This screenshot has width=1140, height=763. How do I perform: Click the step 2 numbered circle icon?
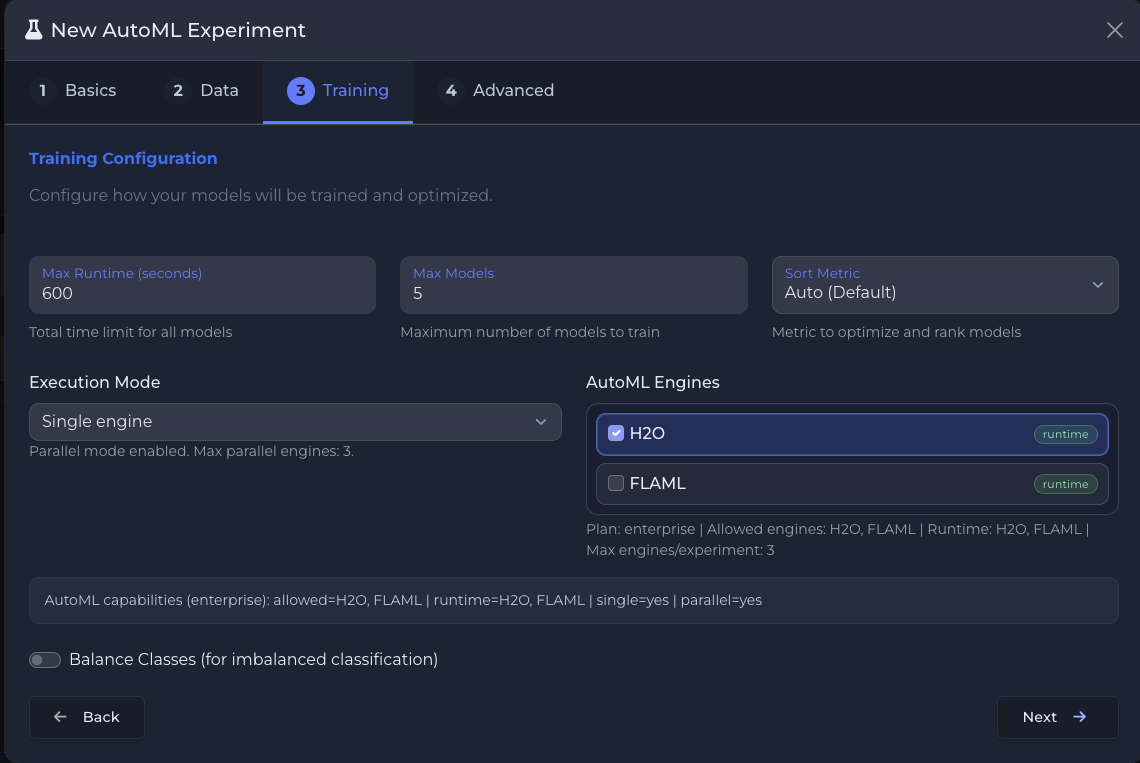point(177,90)
